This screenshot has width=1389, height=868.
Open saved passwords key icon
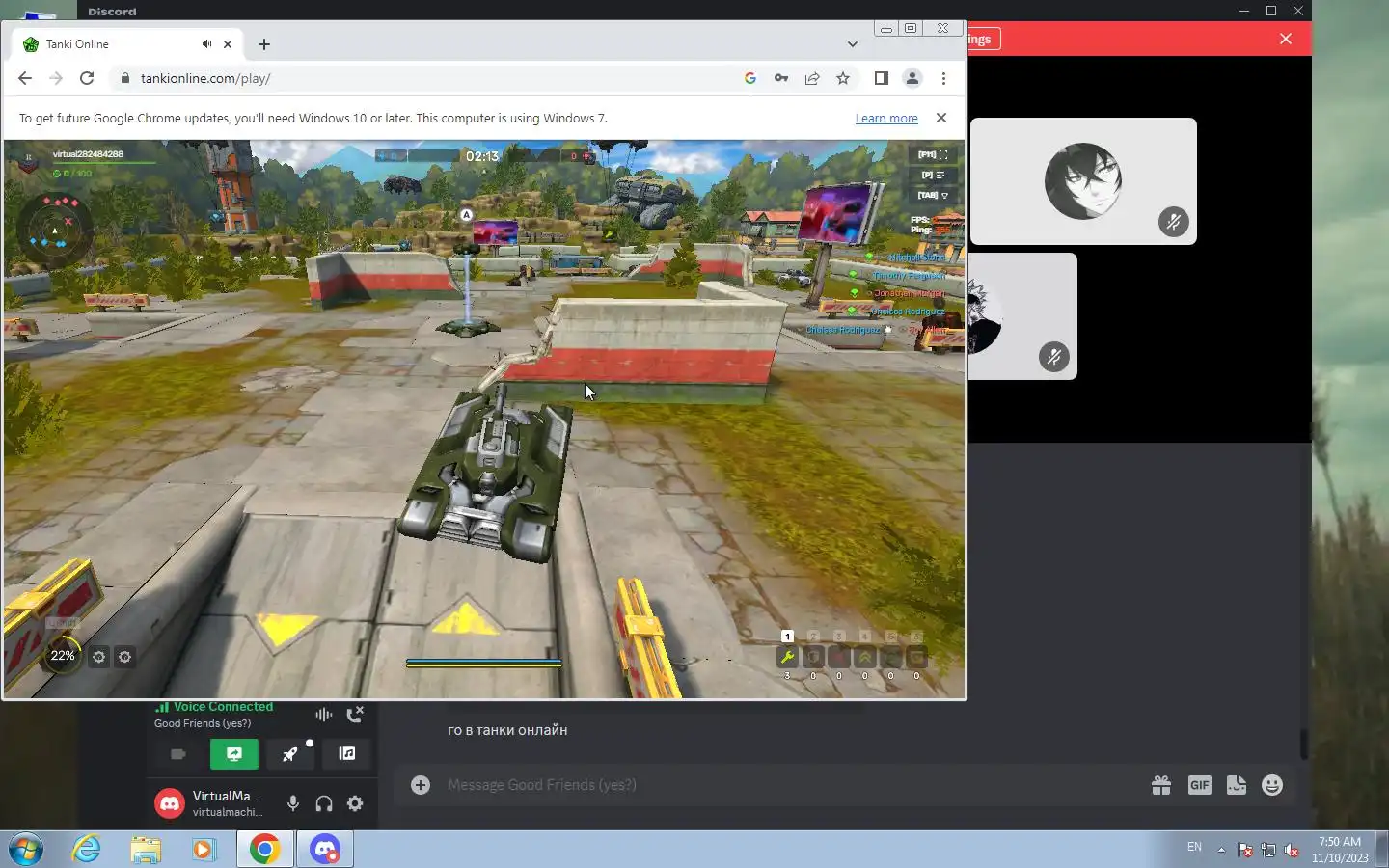(x=781, y=78)
